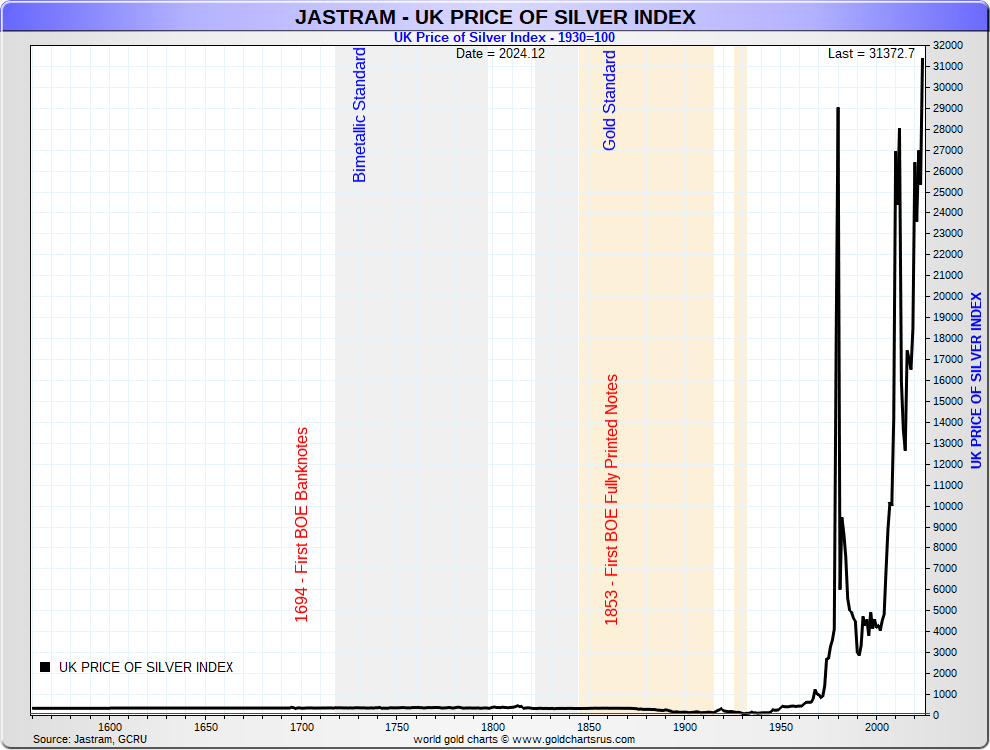The width and height of the screenshot is (990, 750).
Task: Click the Gold Standard vertical label
Action: click(x=609, y=100)
